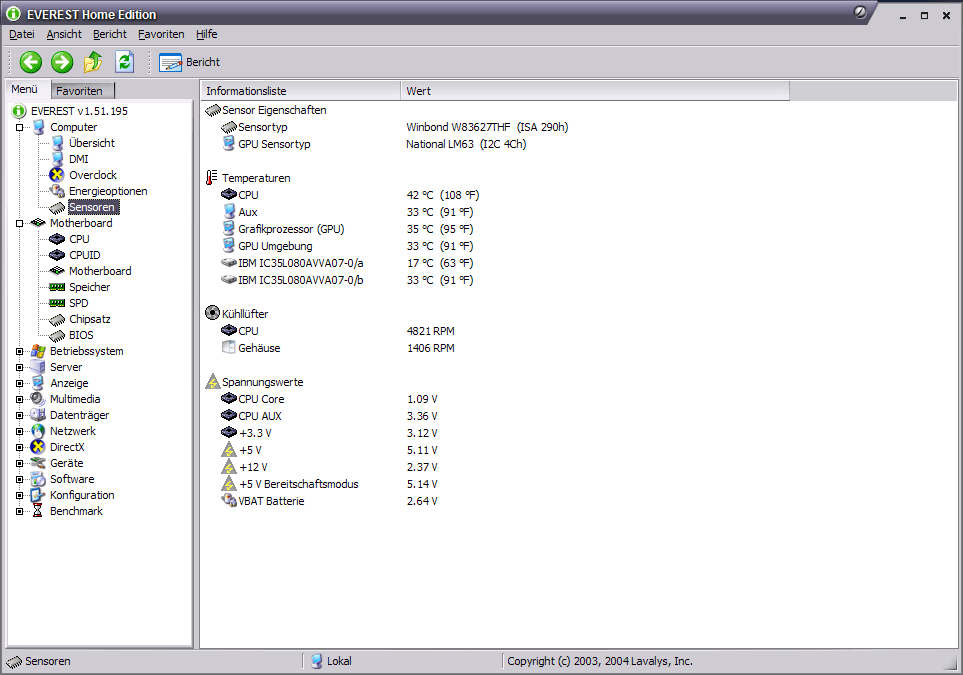Viewport: 963px width, 675px height.
Task: Expand the Multimedia tree node
Action: pos(19,399)
